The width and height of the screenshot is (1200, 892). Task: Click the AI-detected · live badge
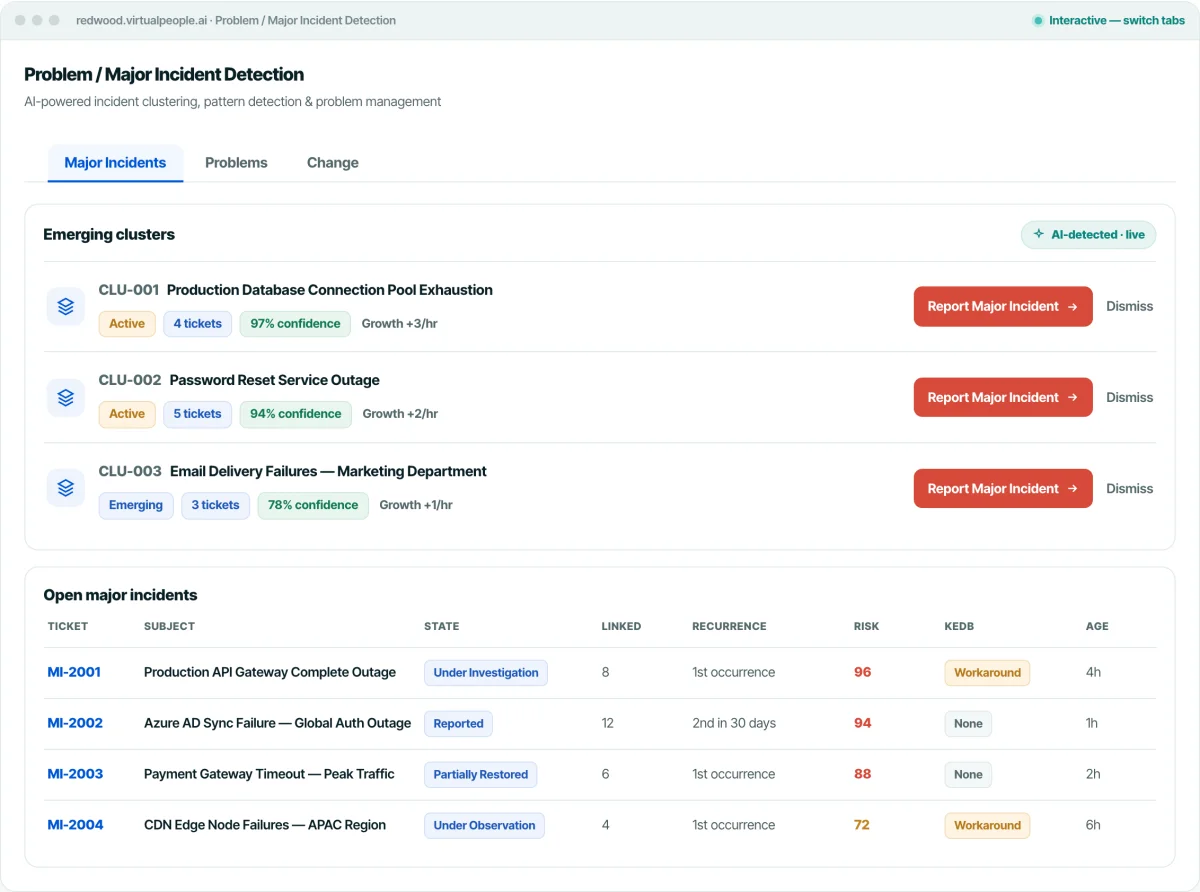[1088, 234]
